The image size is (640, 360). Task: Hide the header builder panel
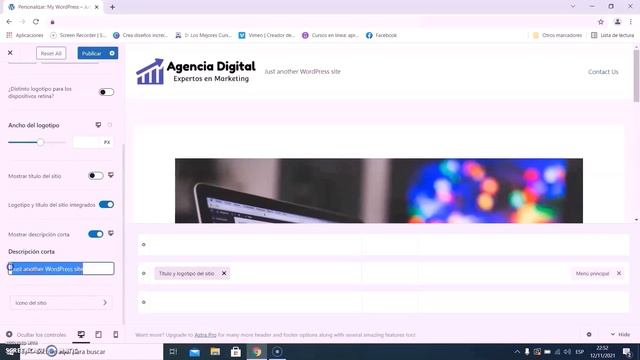click(x=620, y=334)
